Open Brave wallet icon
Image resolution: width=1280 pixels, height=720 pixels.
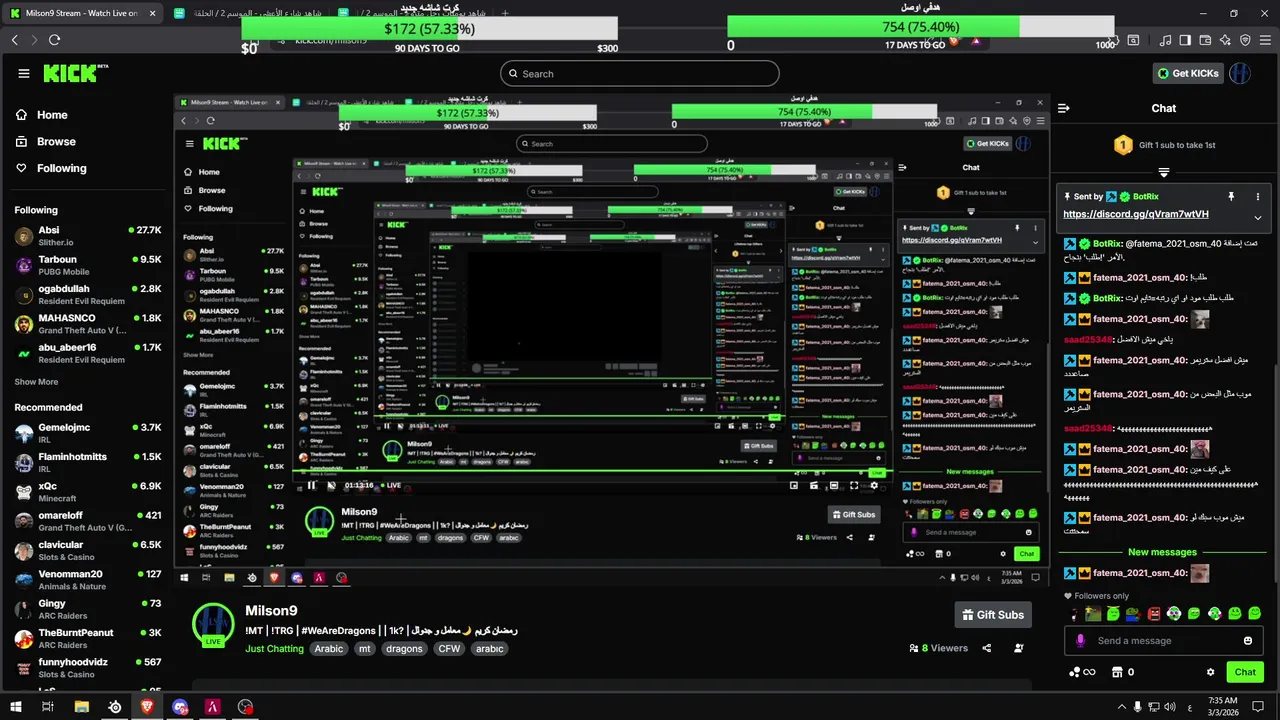[1205, 40]
